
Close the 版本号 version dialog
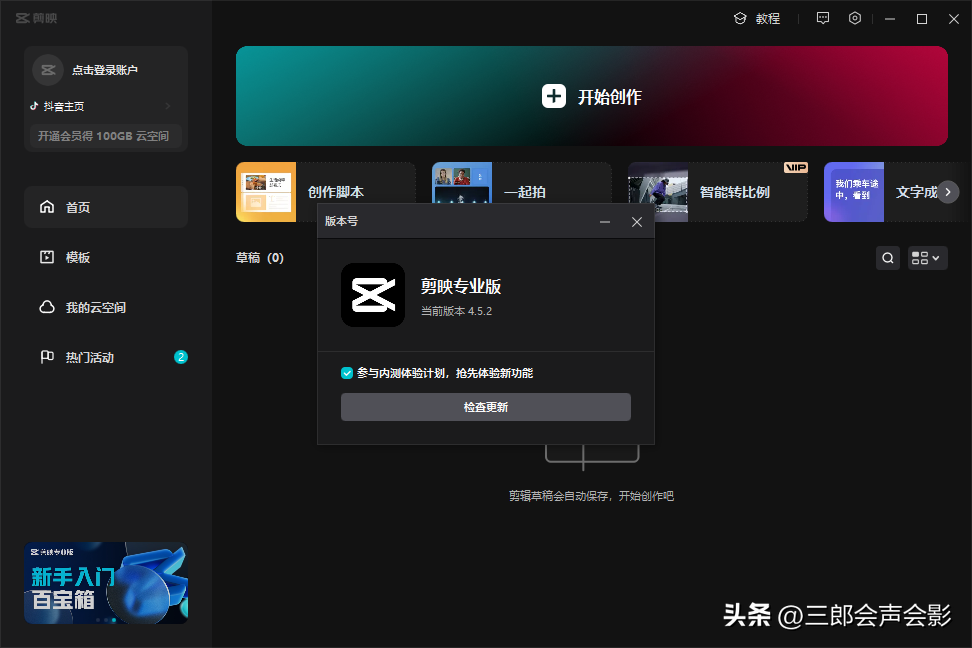[637, 222]
